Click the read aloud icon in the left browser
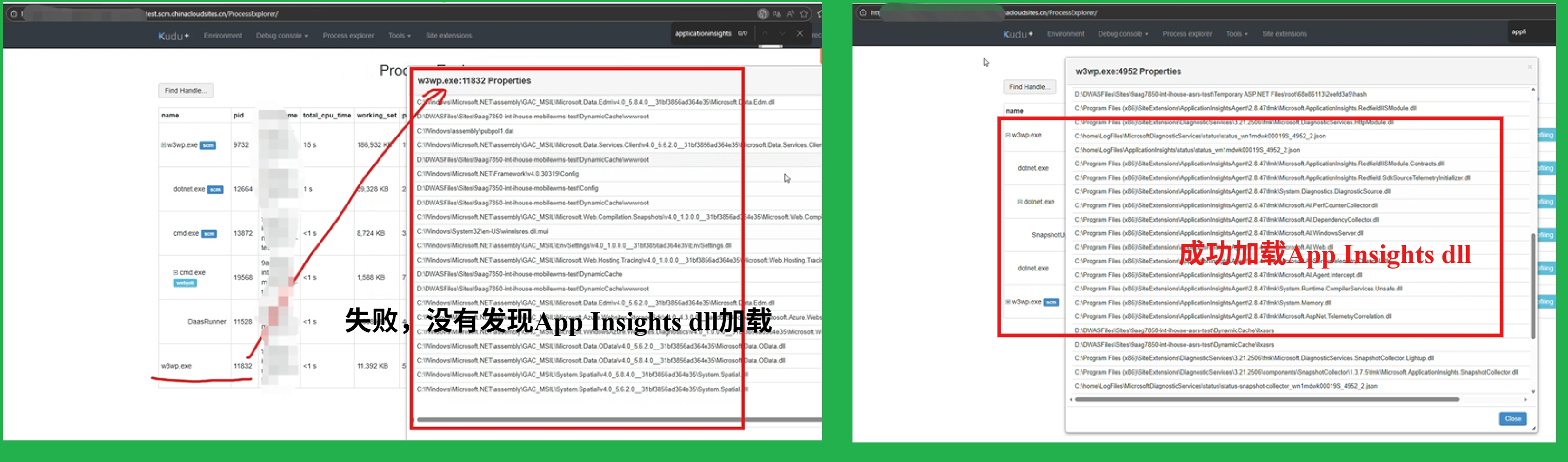 tap(790, 13)
